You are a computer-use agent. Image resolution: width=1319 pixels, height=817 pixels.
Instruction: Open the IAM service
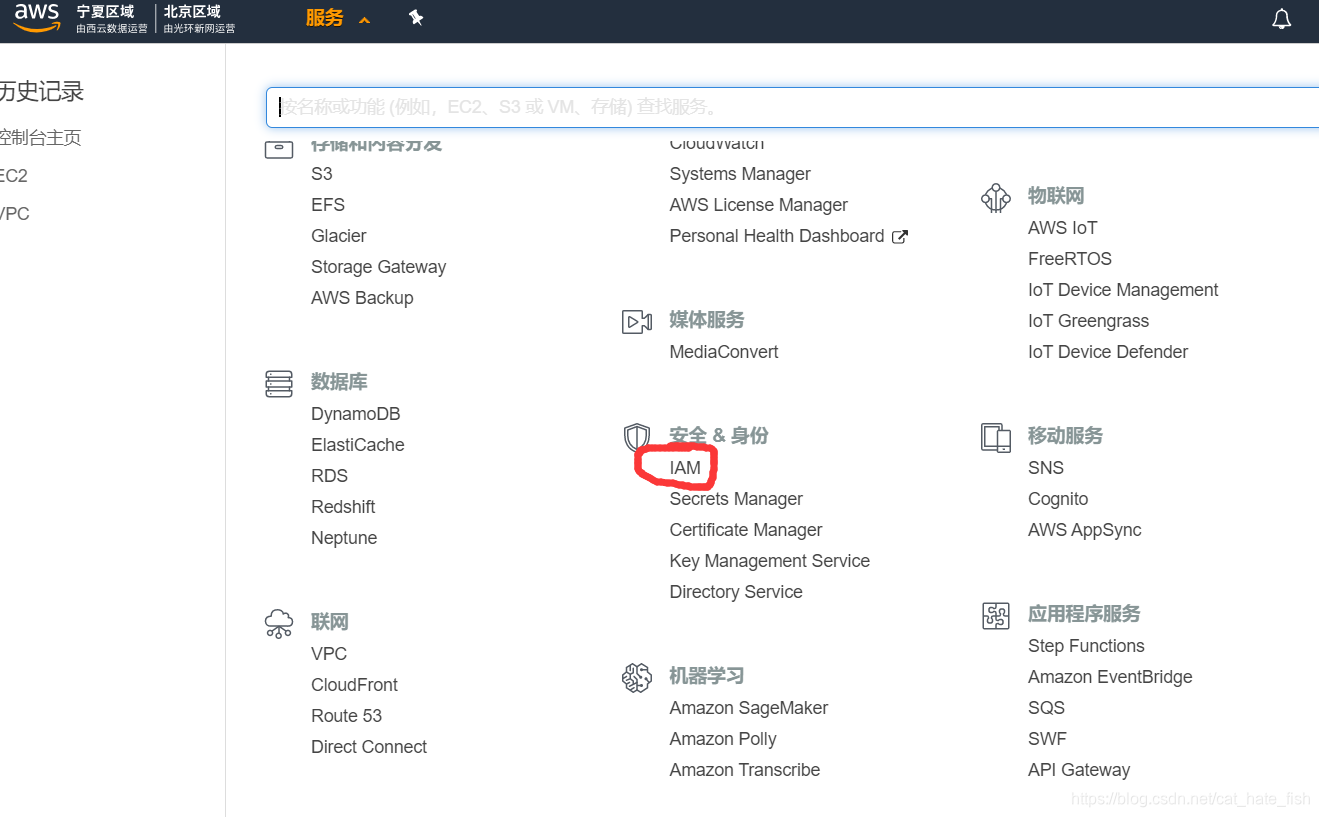685,468
